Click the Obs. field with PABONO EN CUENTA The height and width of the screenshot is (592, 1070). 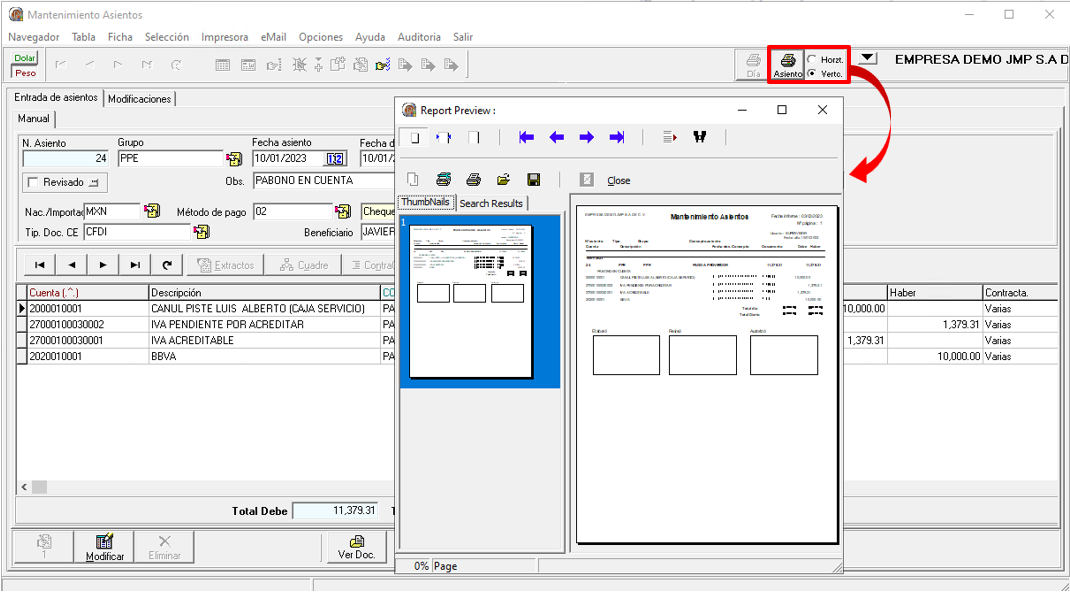pos(323,181)
